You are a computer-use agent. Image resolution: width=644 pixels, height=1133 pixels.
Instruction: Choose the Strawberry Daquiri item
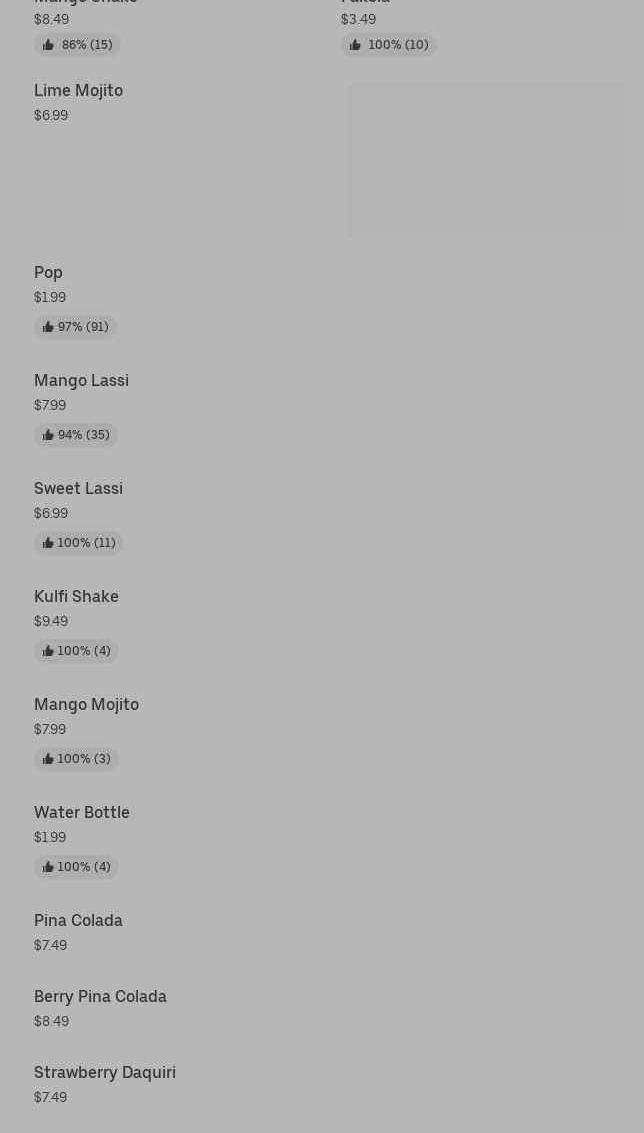(105, 1072)
